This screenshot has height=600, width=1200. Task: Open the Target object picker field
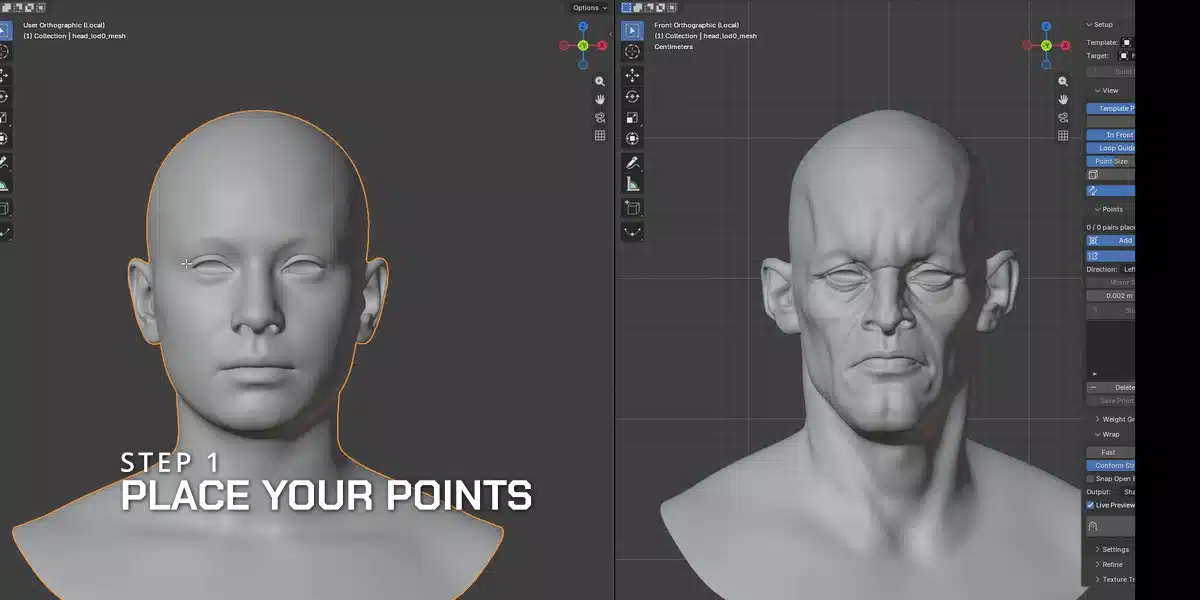(x=1125, y=56)
